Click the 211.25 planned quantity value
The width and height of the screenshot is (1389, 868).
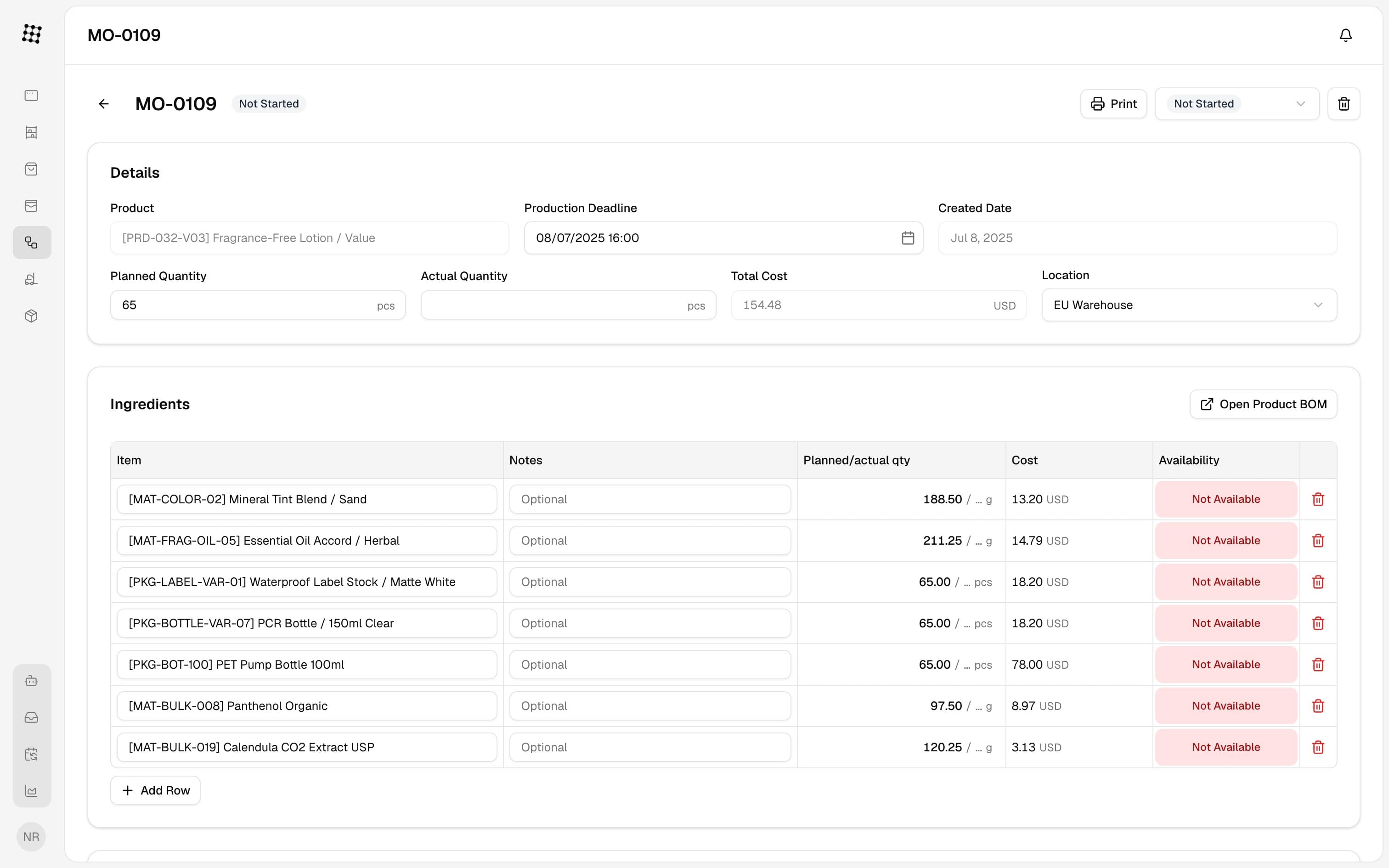coord(942,541)
